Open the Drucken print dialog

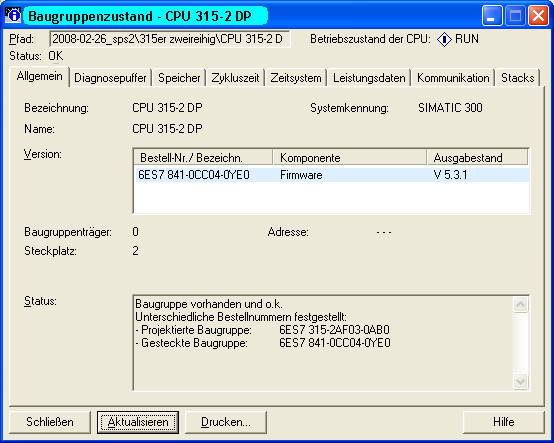point(226,422)
